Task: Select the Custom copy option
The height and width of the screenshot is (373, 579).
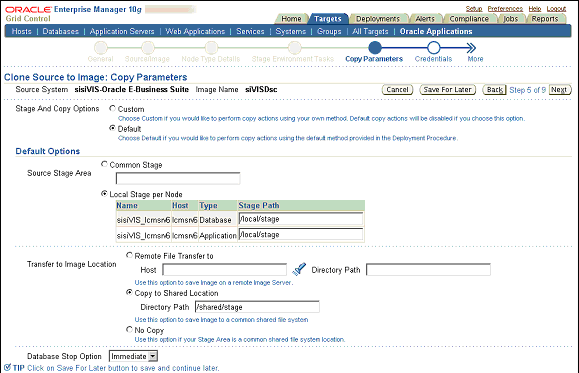Action: click(x=112, y=109)
